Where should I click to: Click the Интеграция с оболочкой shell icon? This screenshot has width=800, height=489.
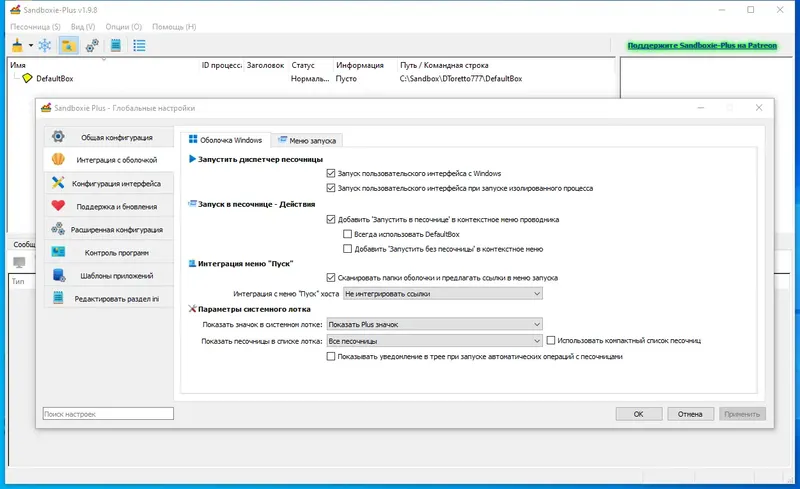[x=58, y=159]
